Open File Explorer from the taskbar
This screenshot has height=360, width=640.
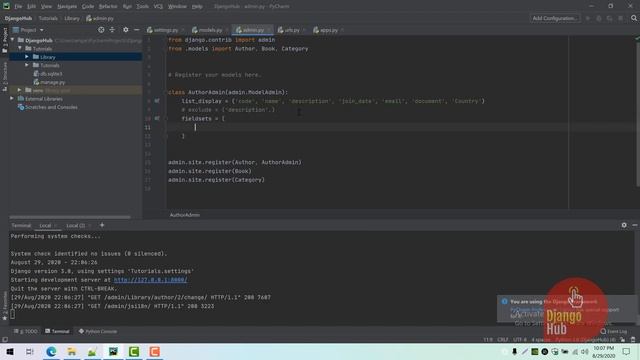72,351
